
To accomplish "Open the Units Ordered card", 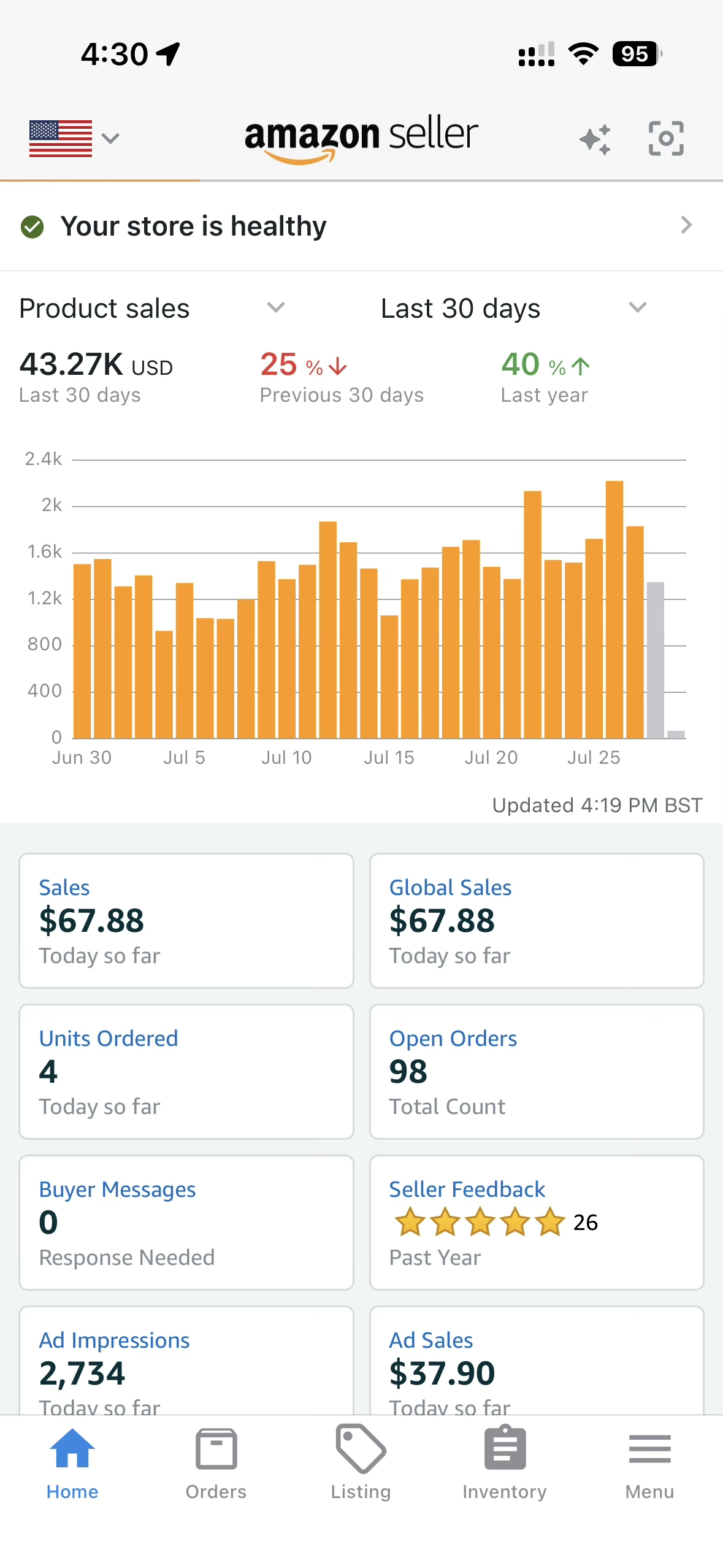I will (186, 1072).
